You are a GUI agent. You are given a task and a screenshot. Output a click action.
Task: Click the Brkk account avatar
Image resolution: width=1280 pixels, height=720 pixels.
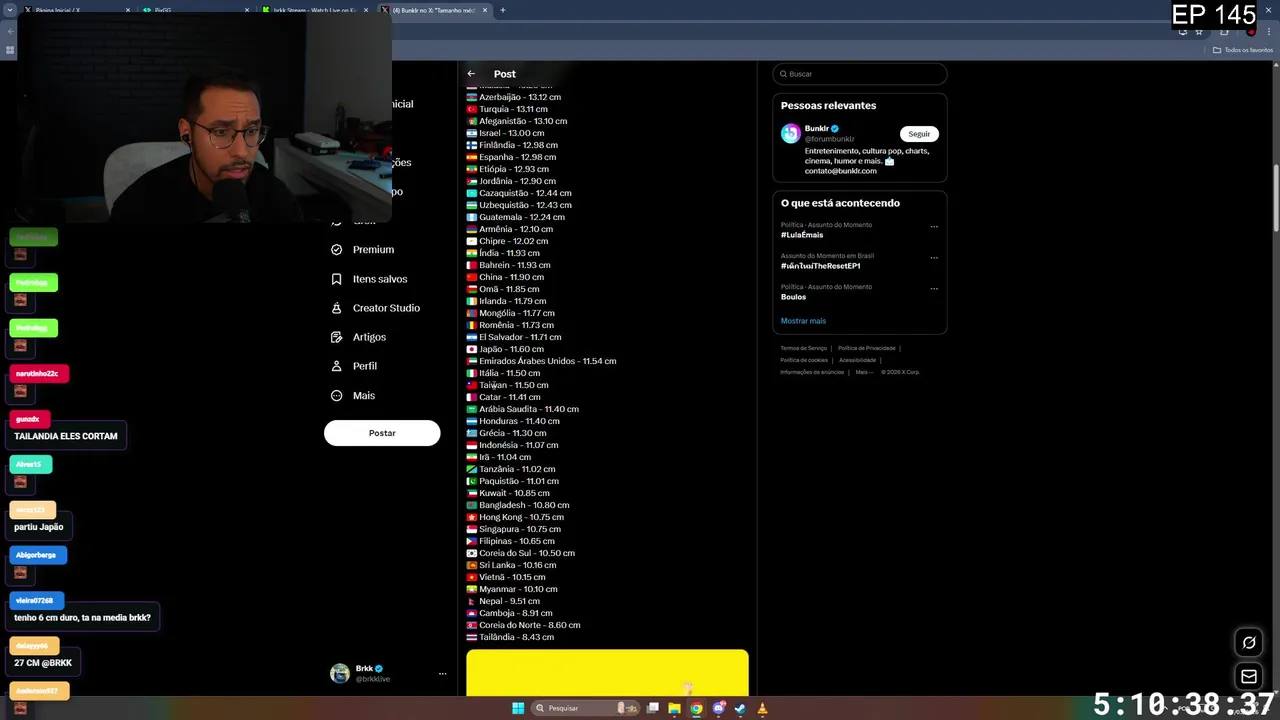click(340, 673)
